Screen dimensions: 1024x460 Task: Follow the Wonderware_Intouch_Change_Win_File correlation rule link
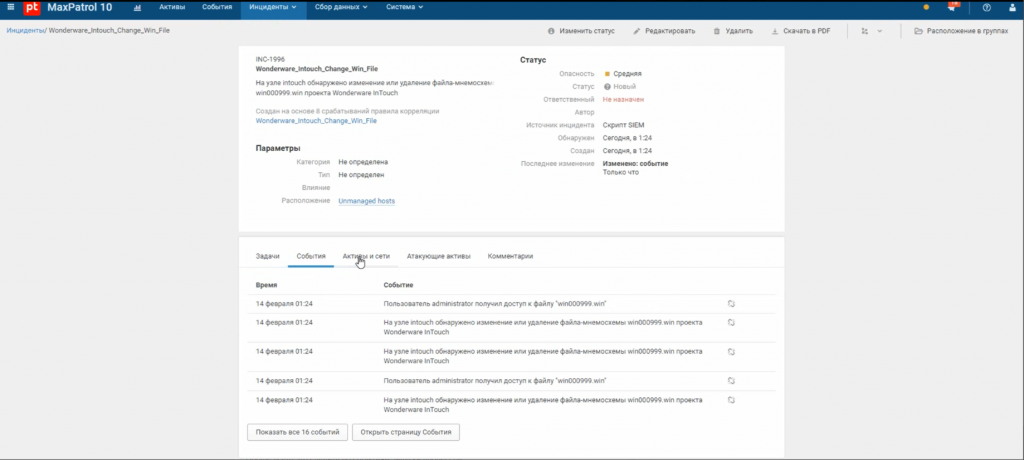(316, 120)
